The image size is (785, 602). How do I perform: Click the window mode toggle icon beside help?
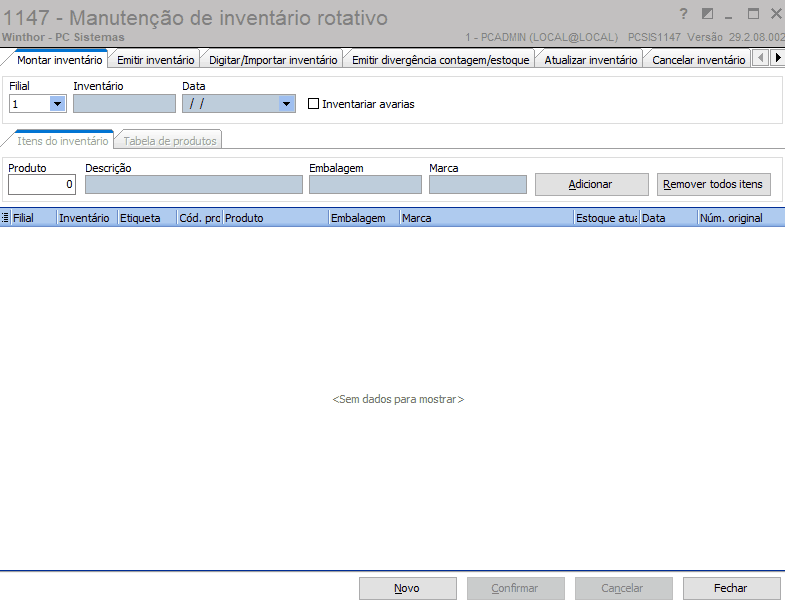point(707,14)
